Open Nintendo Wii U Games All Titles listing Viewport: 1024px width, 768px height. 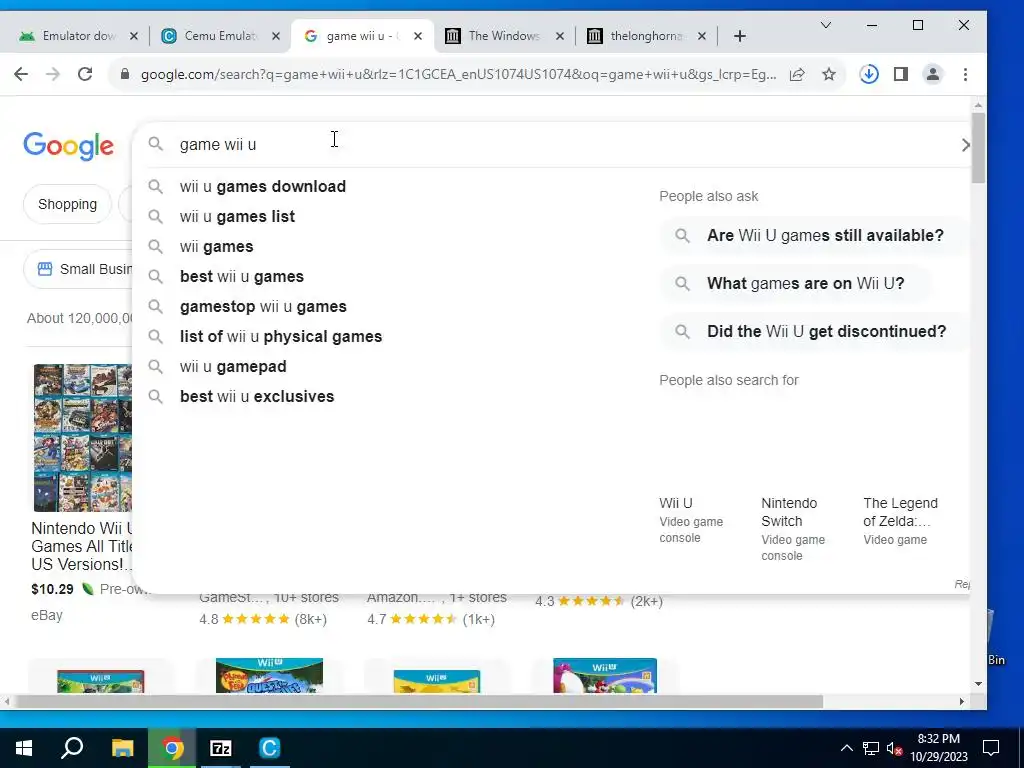tap(82, 547)
